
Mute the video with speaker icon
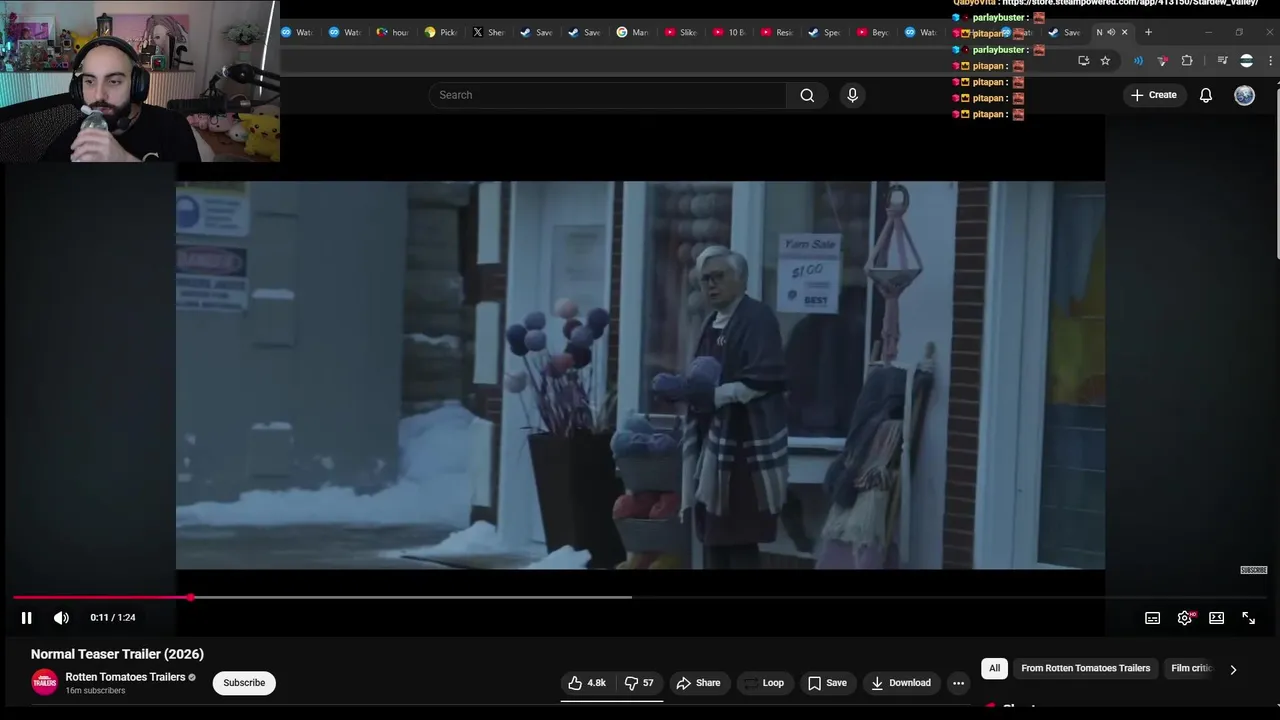pyautogui.click(x=61, y=618)
